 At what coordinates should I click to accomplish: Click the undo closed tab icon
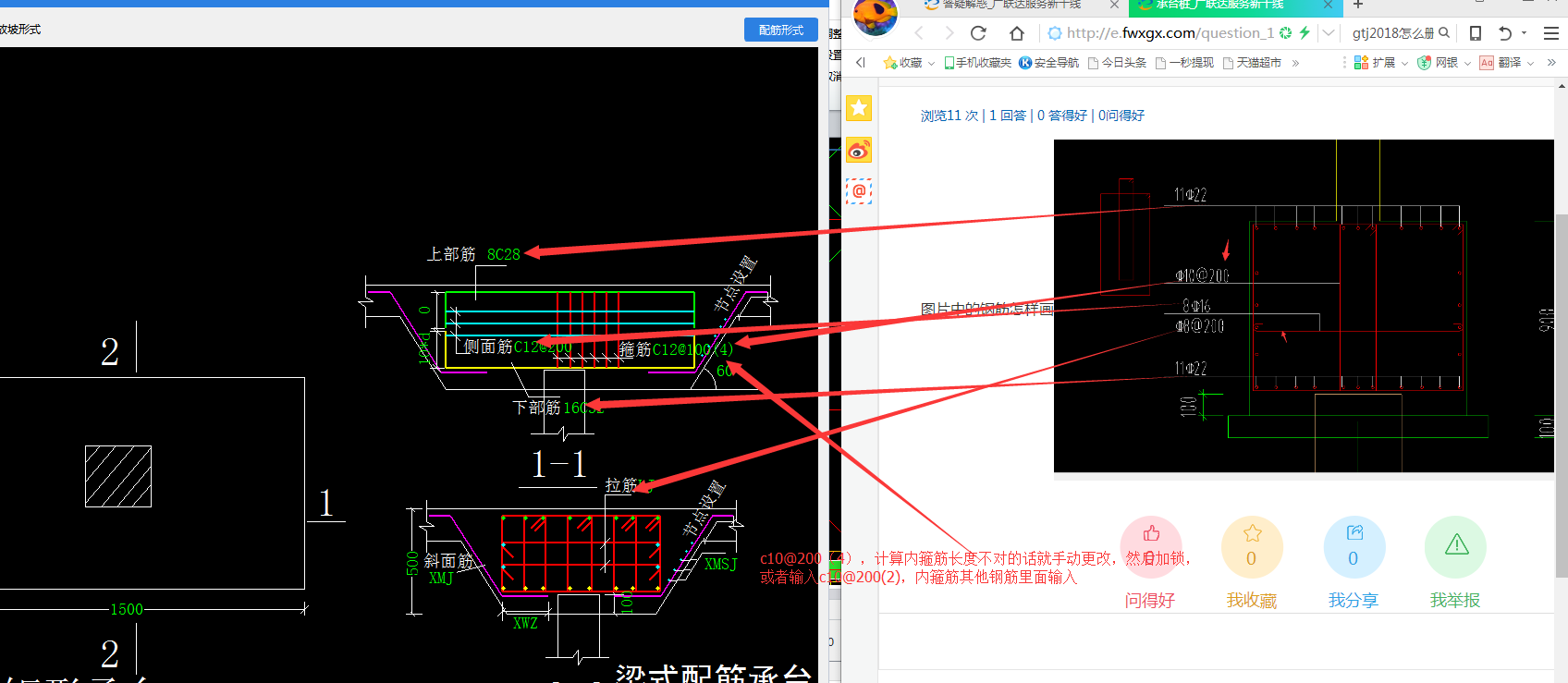coord(1505,33)
